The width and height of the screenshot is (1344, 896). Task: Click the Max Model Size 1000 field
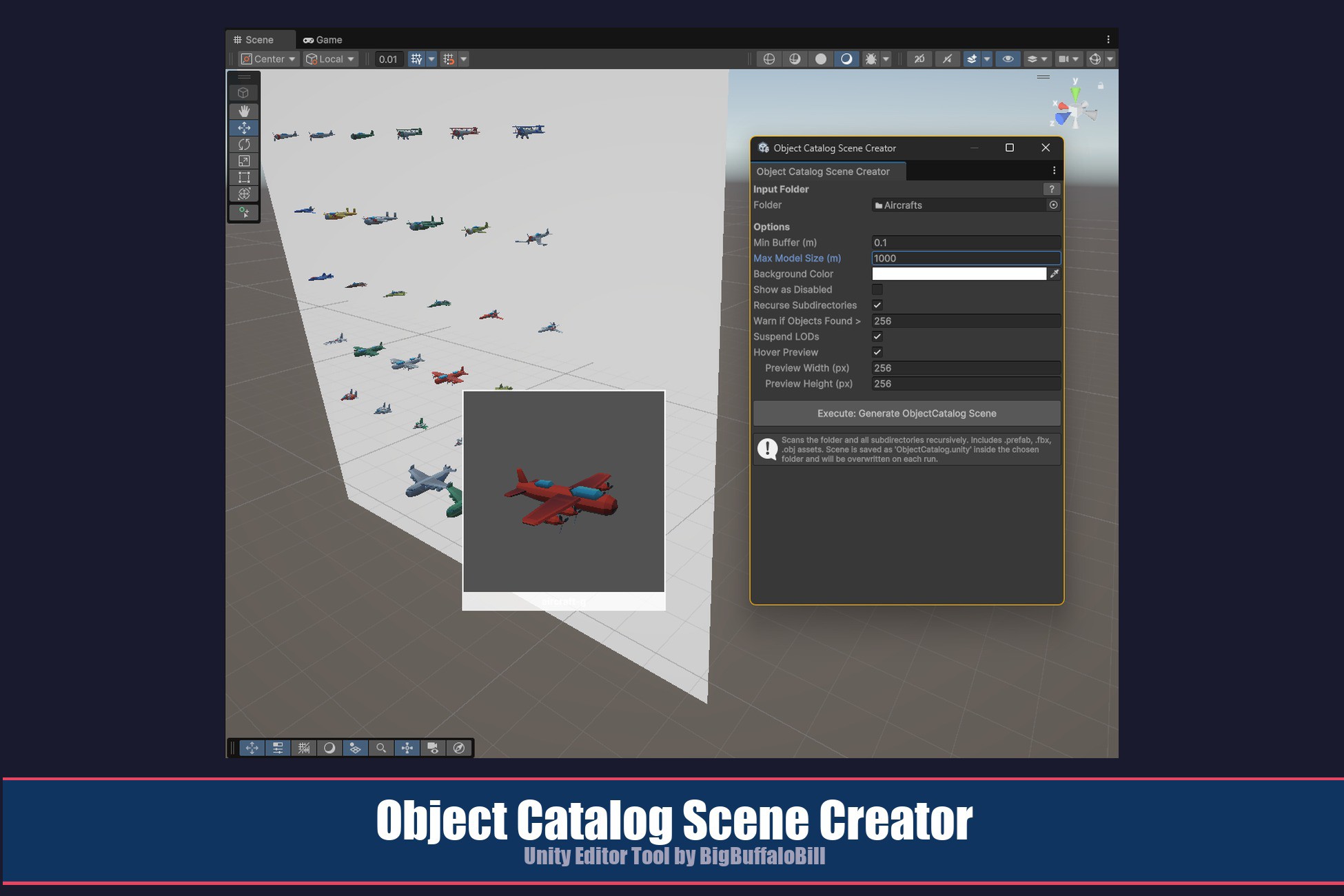click(x=966, y=258)
